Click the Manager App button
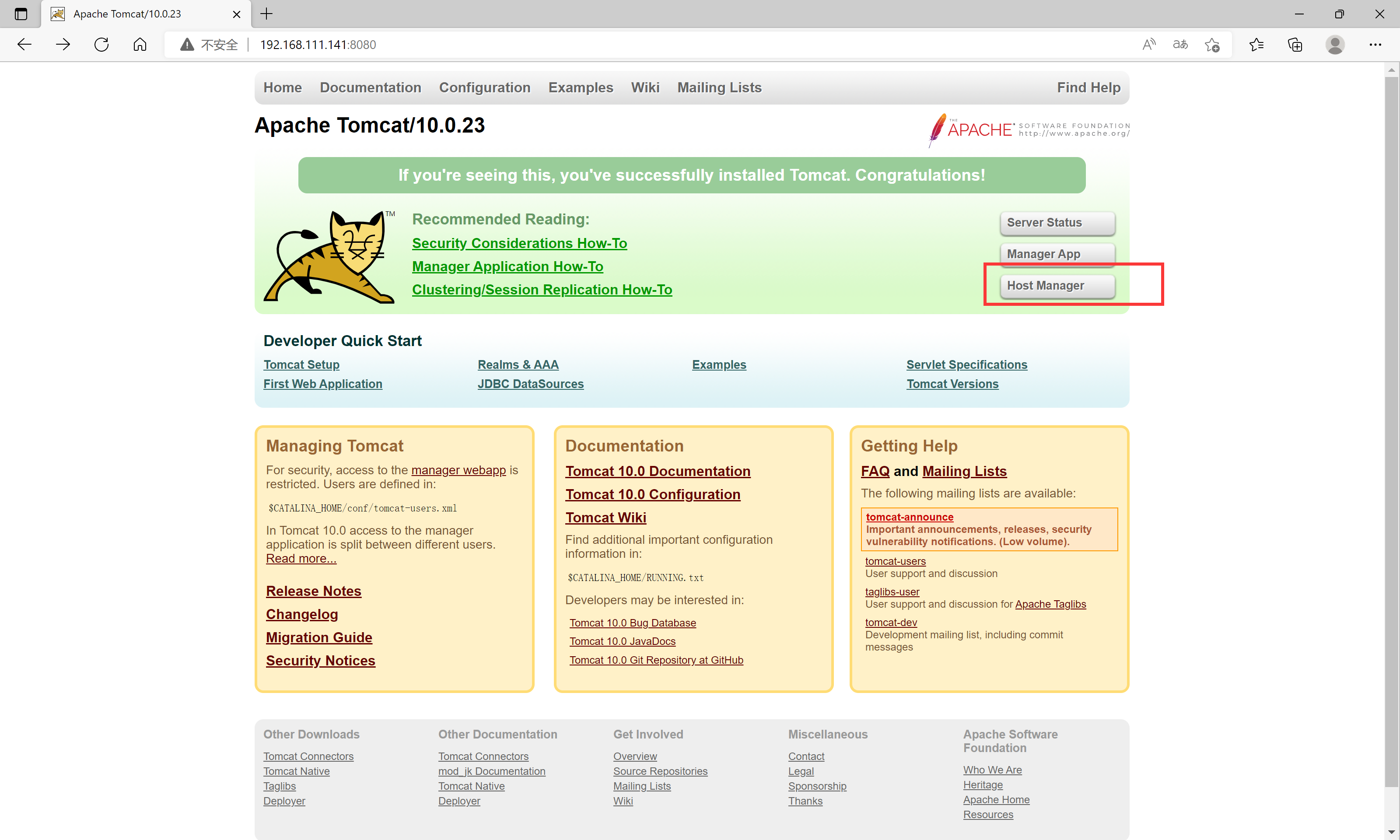This screenshot has width=1400, height=840. pos(1057,254)
